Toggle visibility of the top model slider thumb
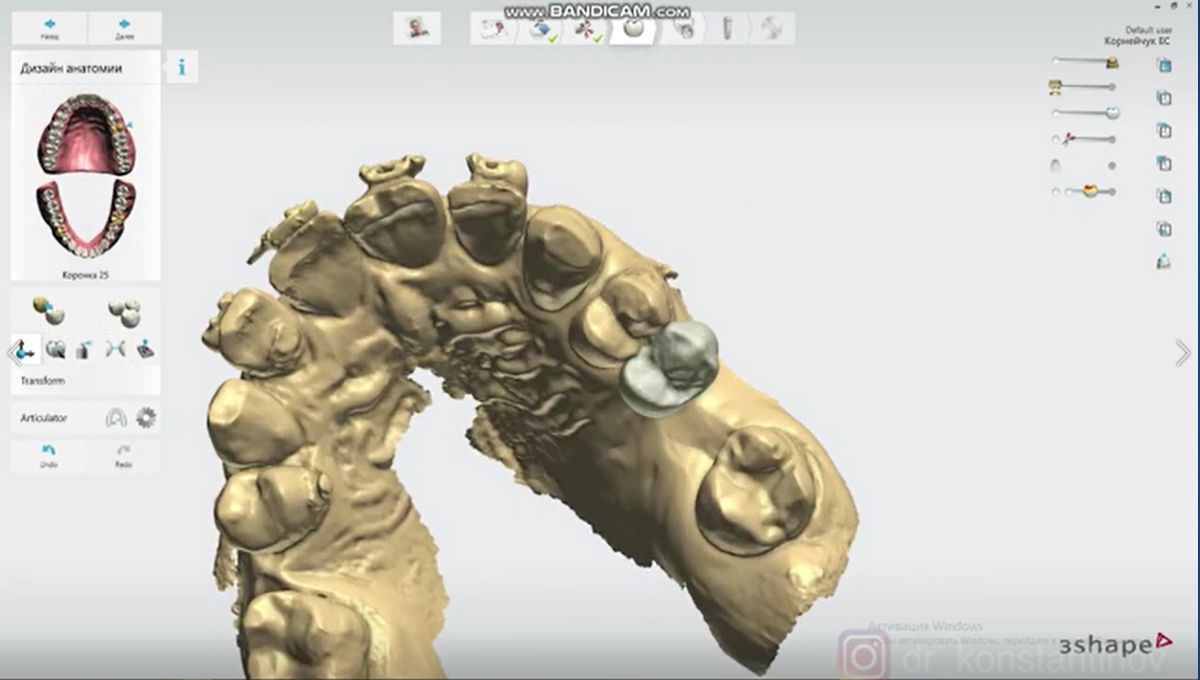Image resolution: width=1200 pixels, height=680 pixels. pyautogui.click(x=1112, y=61)
